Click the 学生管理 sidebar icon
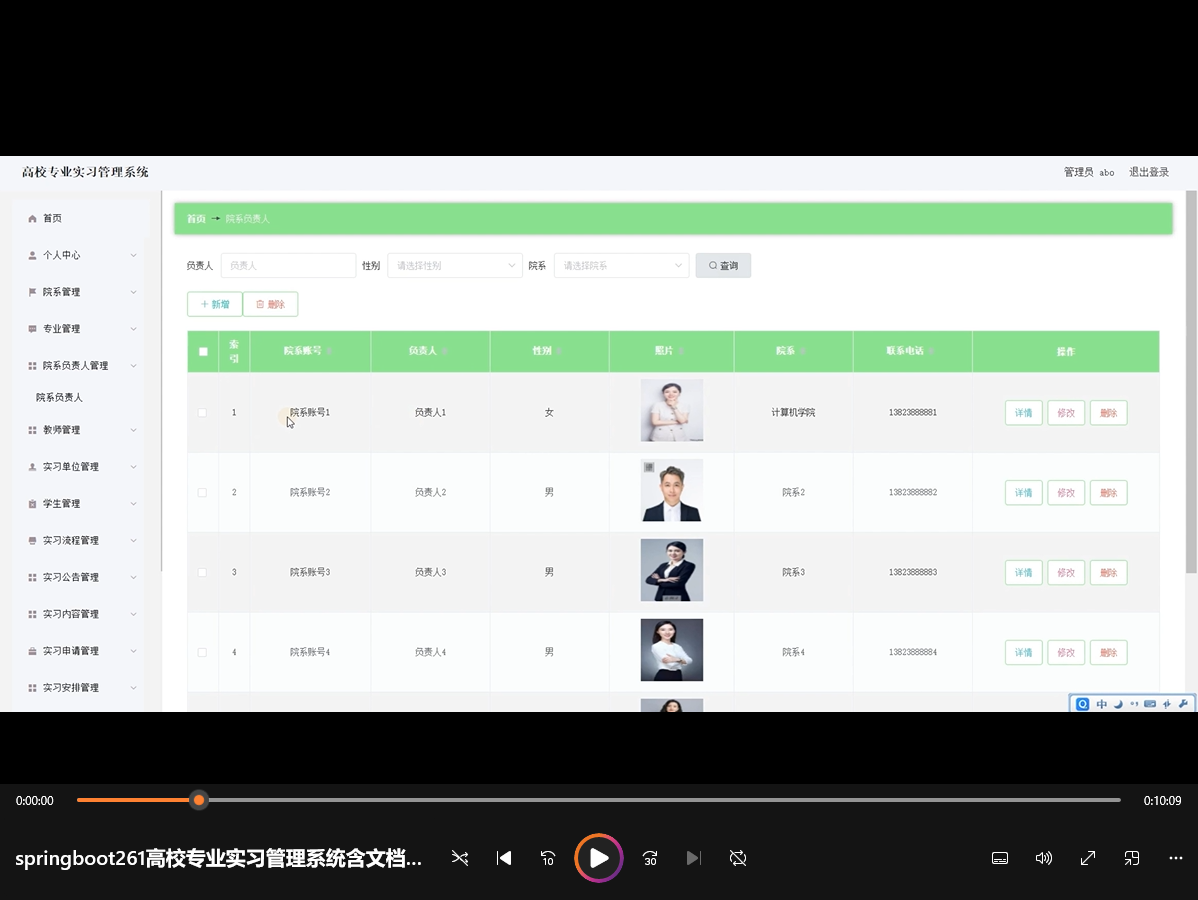 (x=30, y=503)
